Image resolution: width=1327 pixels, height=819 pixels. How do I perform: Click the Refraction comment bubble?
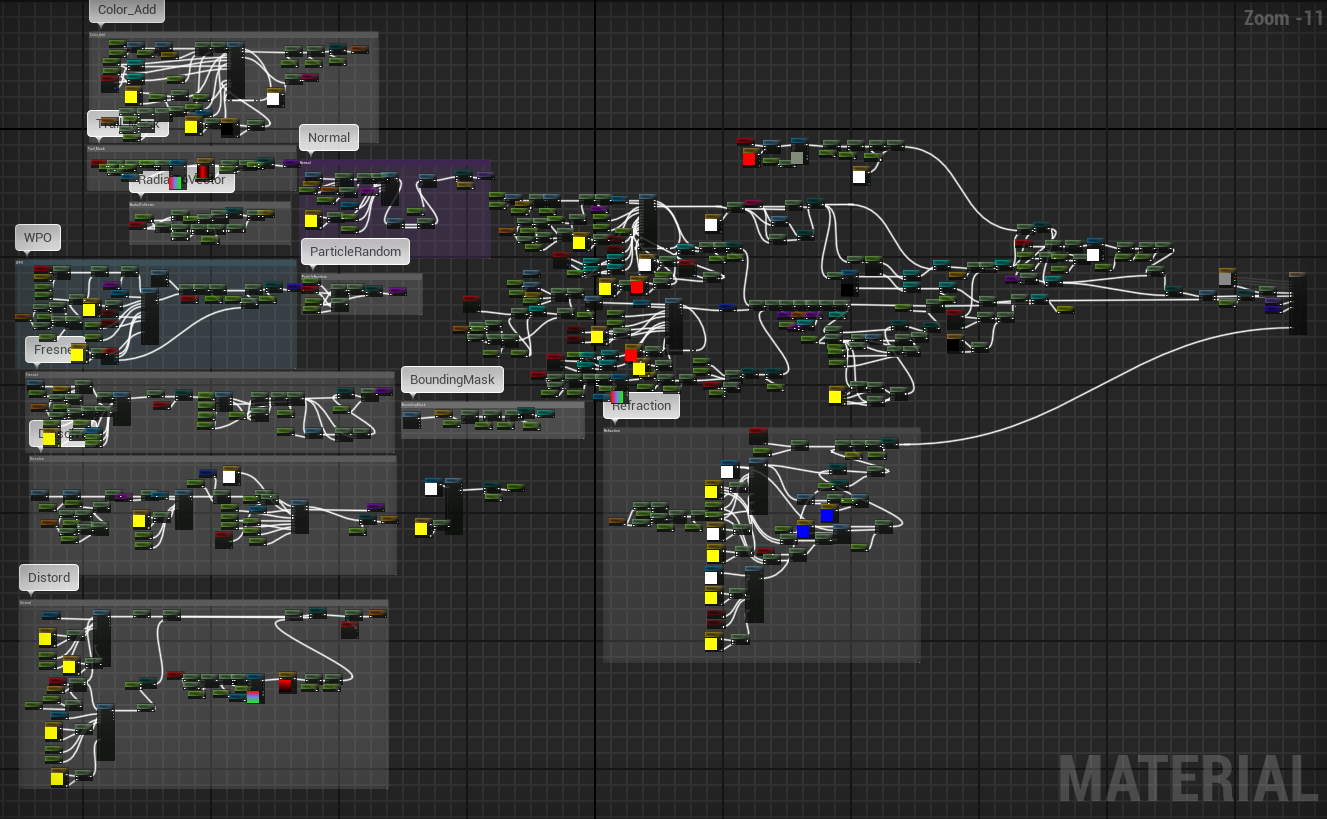(642, 405)
